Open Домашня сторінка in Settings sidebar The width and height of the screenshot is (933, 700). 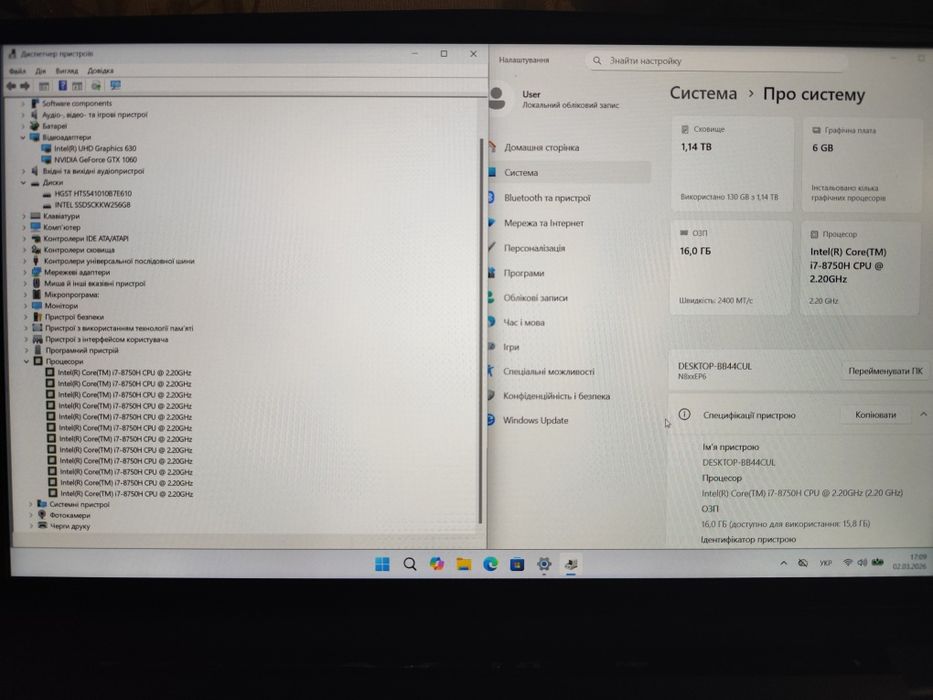click(x=541, y=148)
